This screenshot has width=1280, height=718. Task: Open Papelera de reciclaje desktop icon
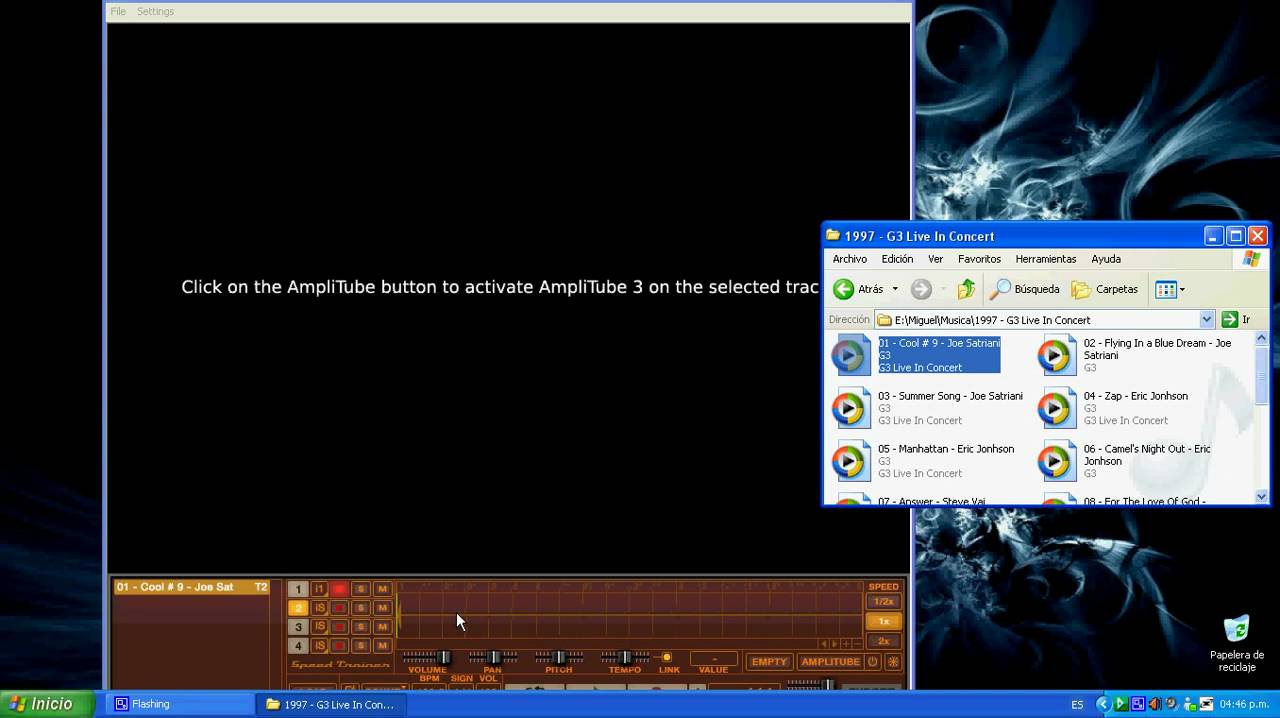tap(1237, 643)
